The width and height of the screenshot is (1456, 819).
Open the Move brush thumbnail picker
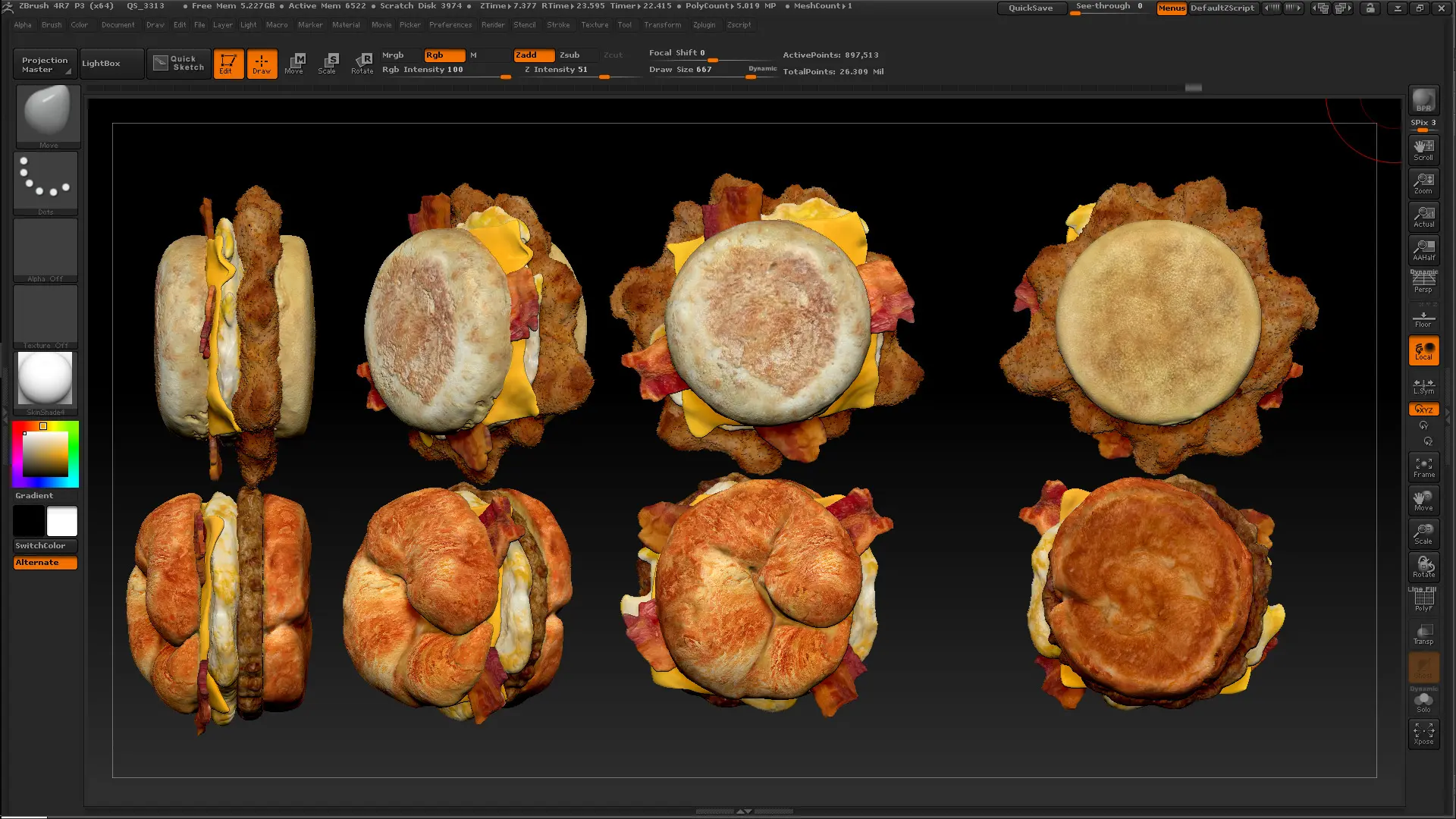(x=48, y=116)
